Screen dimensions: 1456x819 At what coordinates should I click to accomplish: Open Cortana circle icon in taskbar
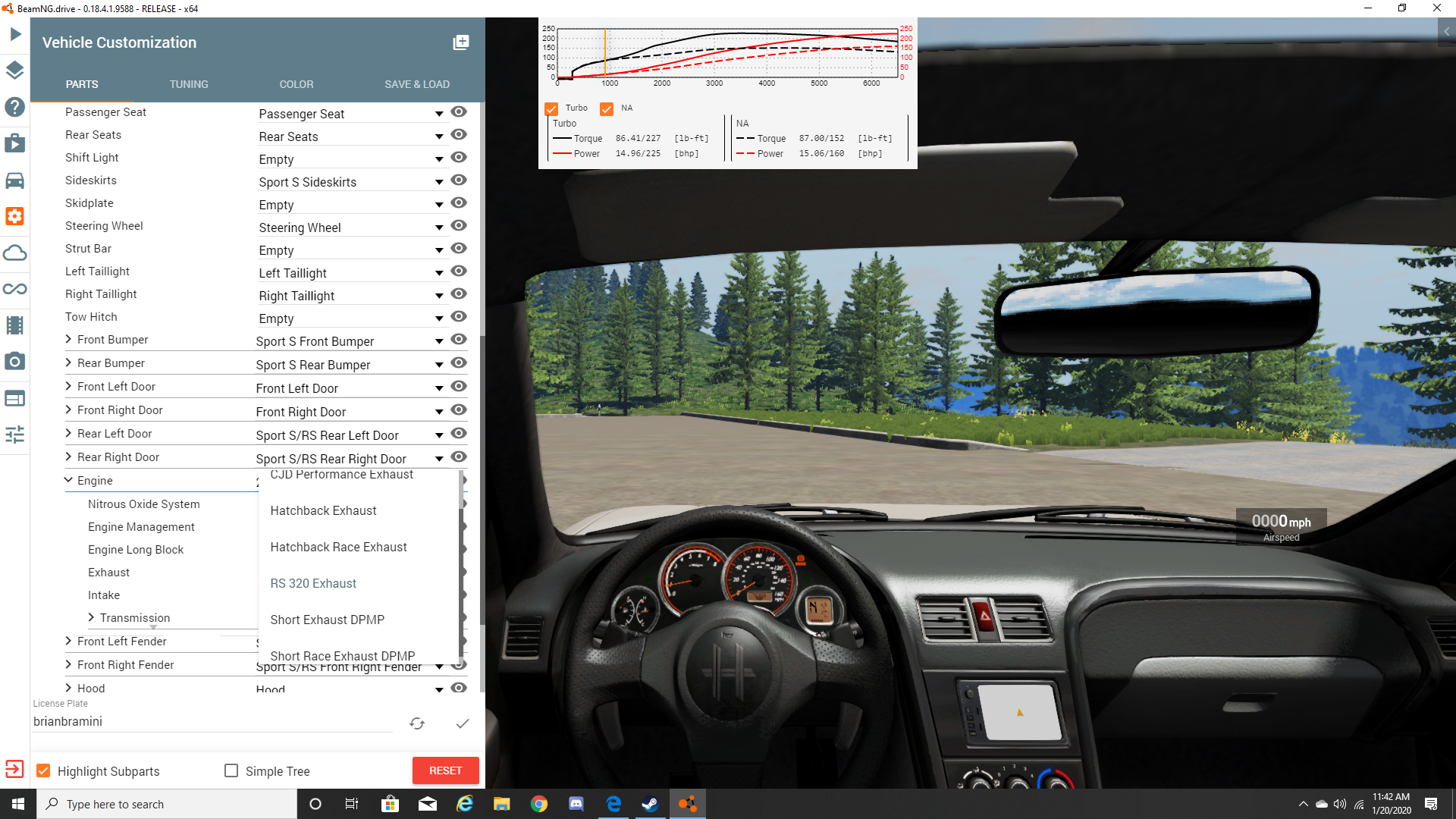click(x=315, y=804)
